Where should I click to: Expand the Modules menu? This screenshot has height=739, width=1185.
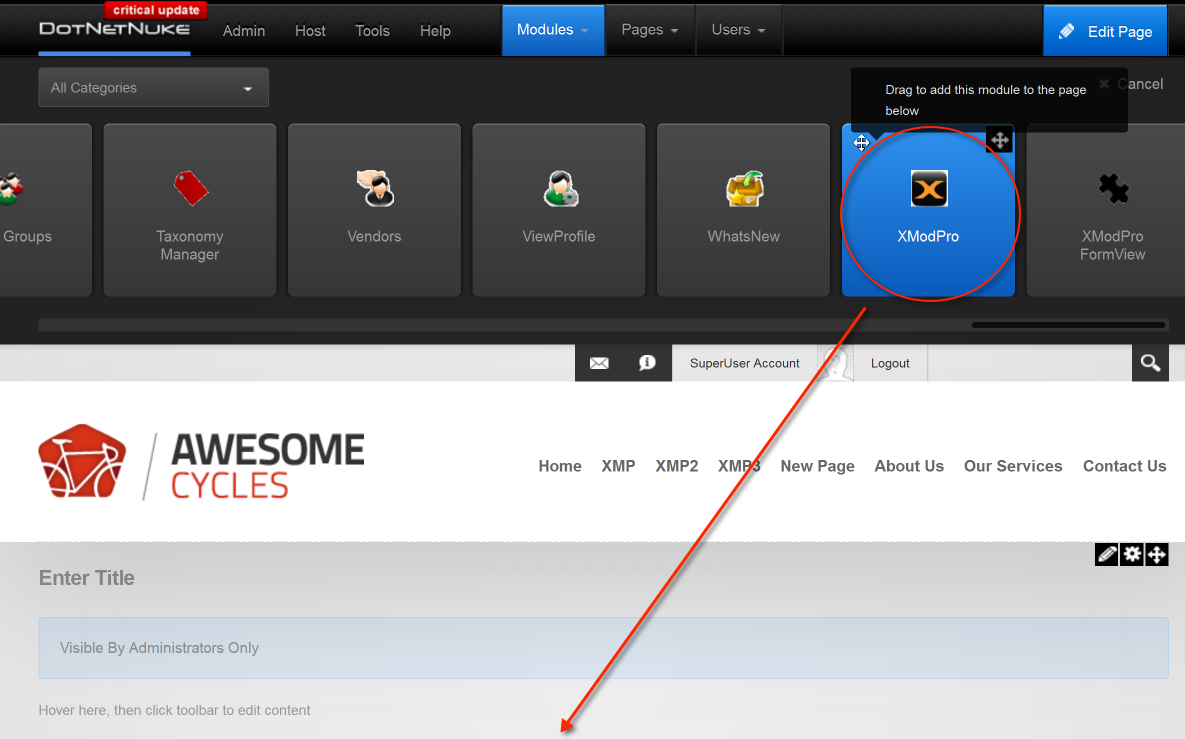pyautogui.click(x=552, y=30)
